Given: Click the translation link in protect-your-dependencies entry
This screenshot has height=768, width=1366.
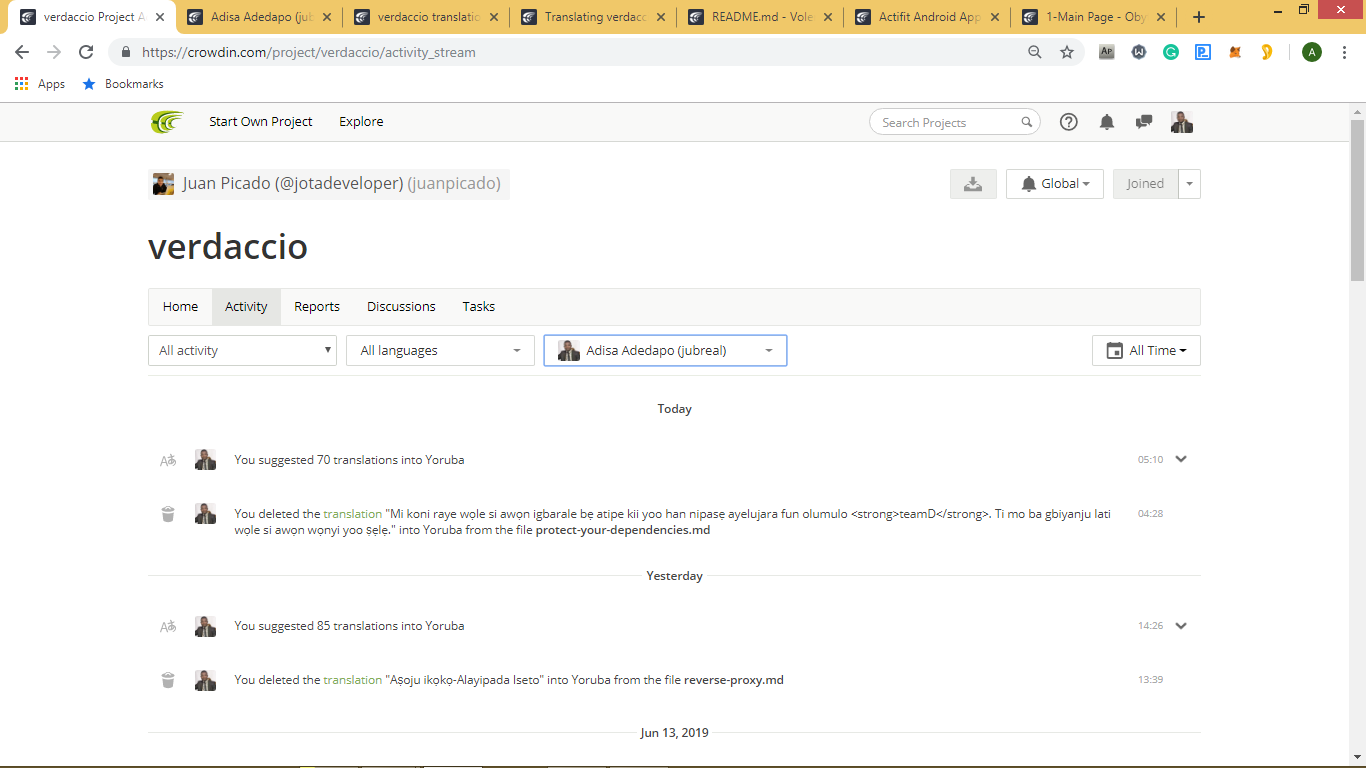Looking at the screenshot, I should tap(352, 514).
